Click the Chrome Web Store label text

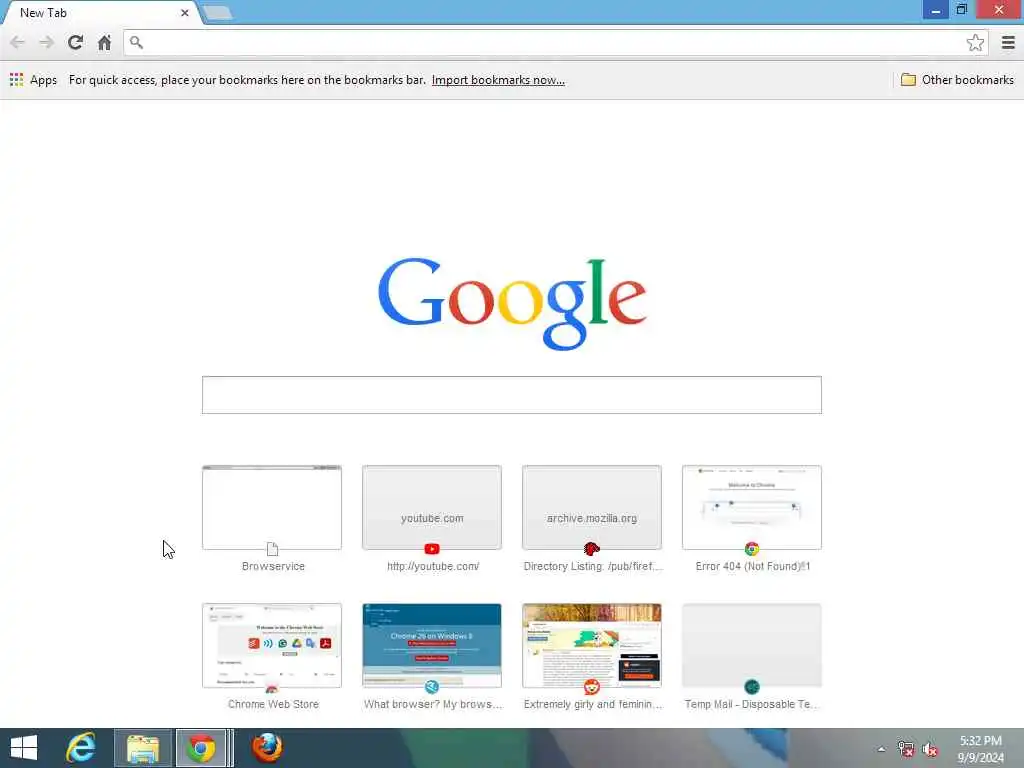click(273, 704)
